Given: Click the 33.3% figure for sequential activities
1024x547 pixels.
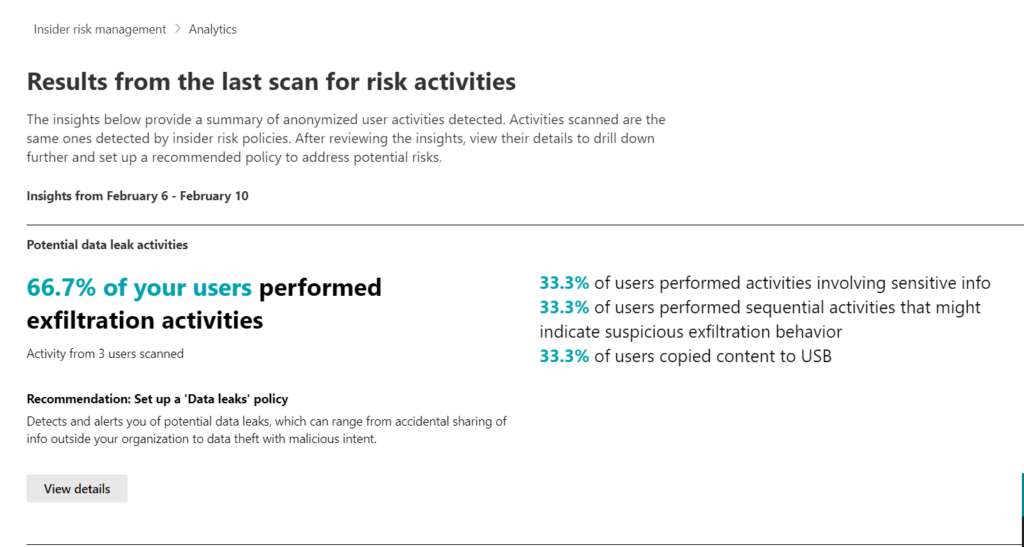Looking at the screenshot, I should click(564, 307).
